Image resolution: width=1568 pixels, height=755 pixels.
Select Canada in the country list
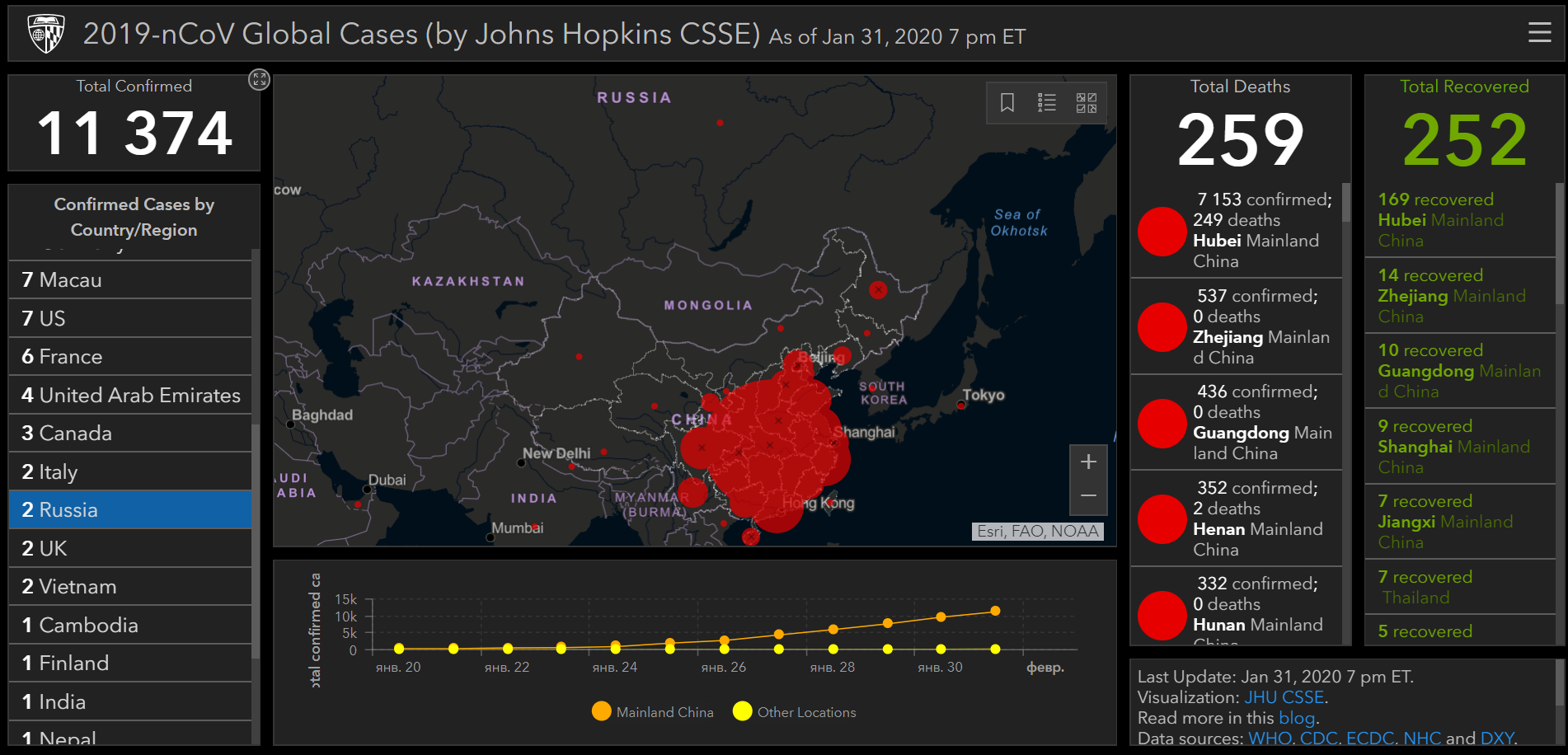[130, 434]
